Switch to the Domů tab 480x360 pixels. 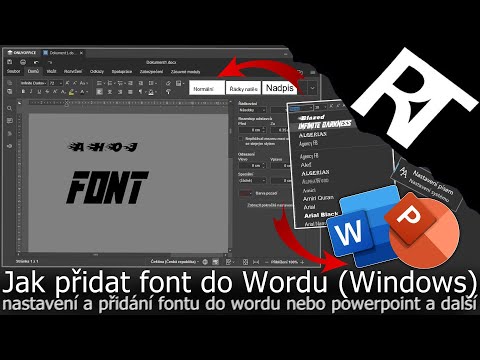pyautogui.click(x=33, y=71)
